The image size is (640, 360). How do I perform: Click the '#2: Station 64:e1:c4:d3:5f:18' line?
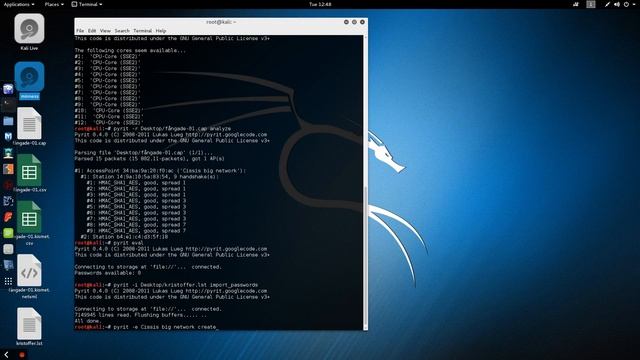124,237
